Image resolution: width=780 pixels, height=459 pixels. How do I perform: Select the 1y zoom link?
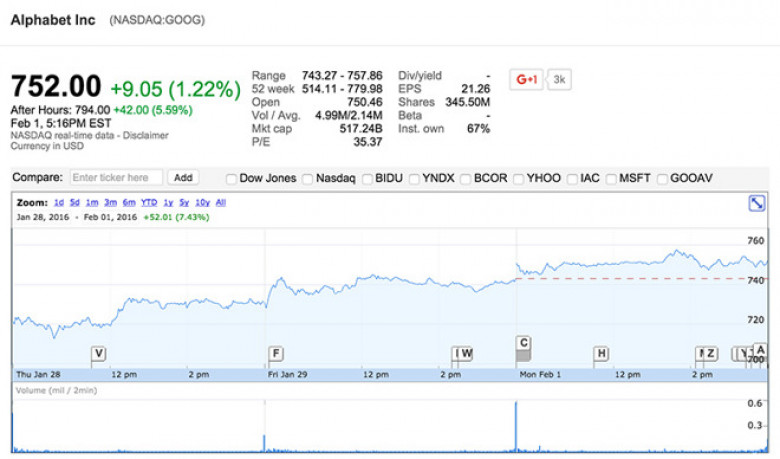168,202
